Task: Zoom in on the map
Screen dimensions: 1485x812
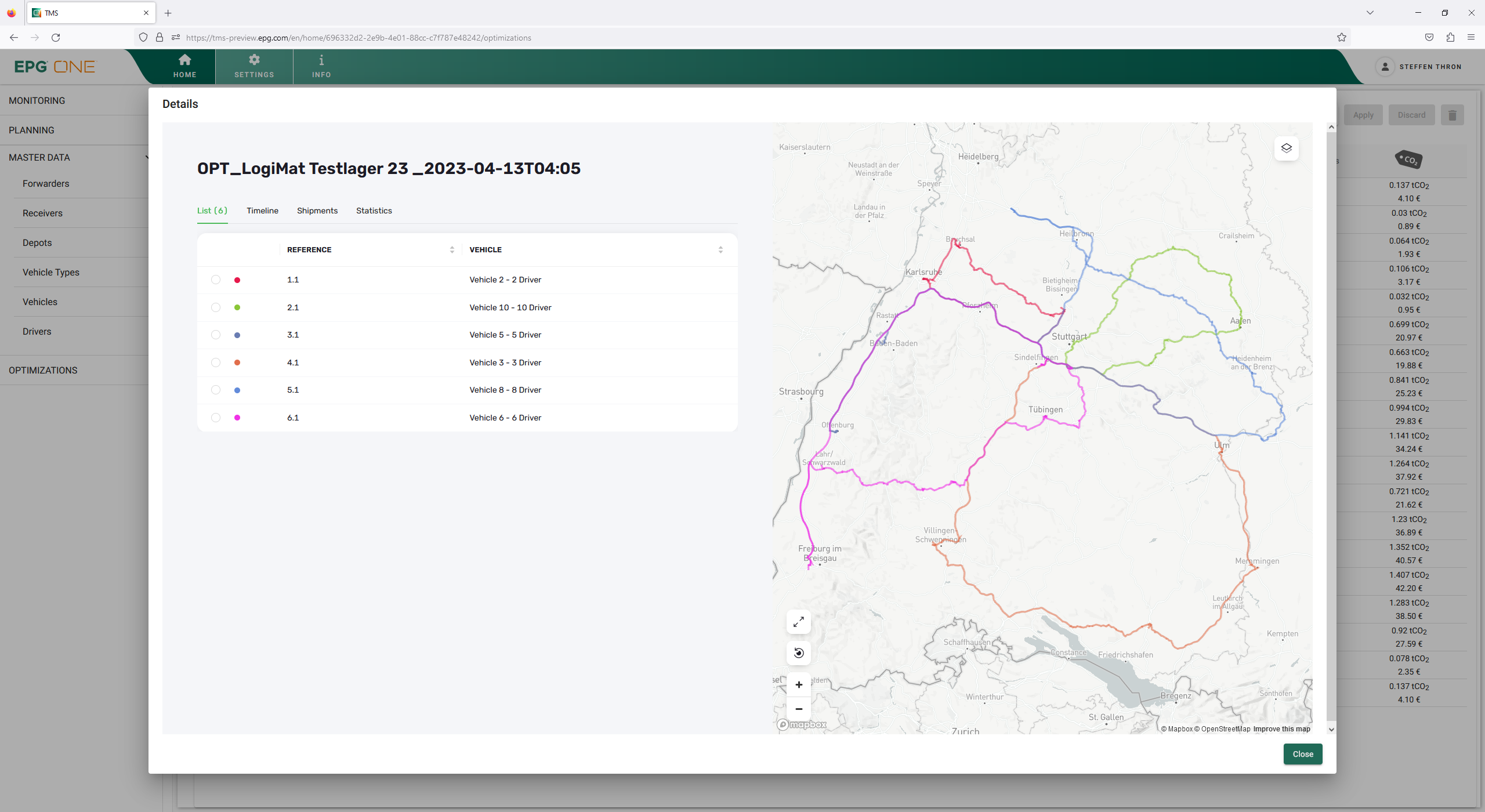Action: 798,685
